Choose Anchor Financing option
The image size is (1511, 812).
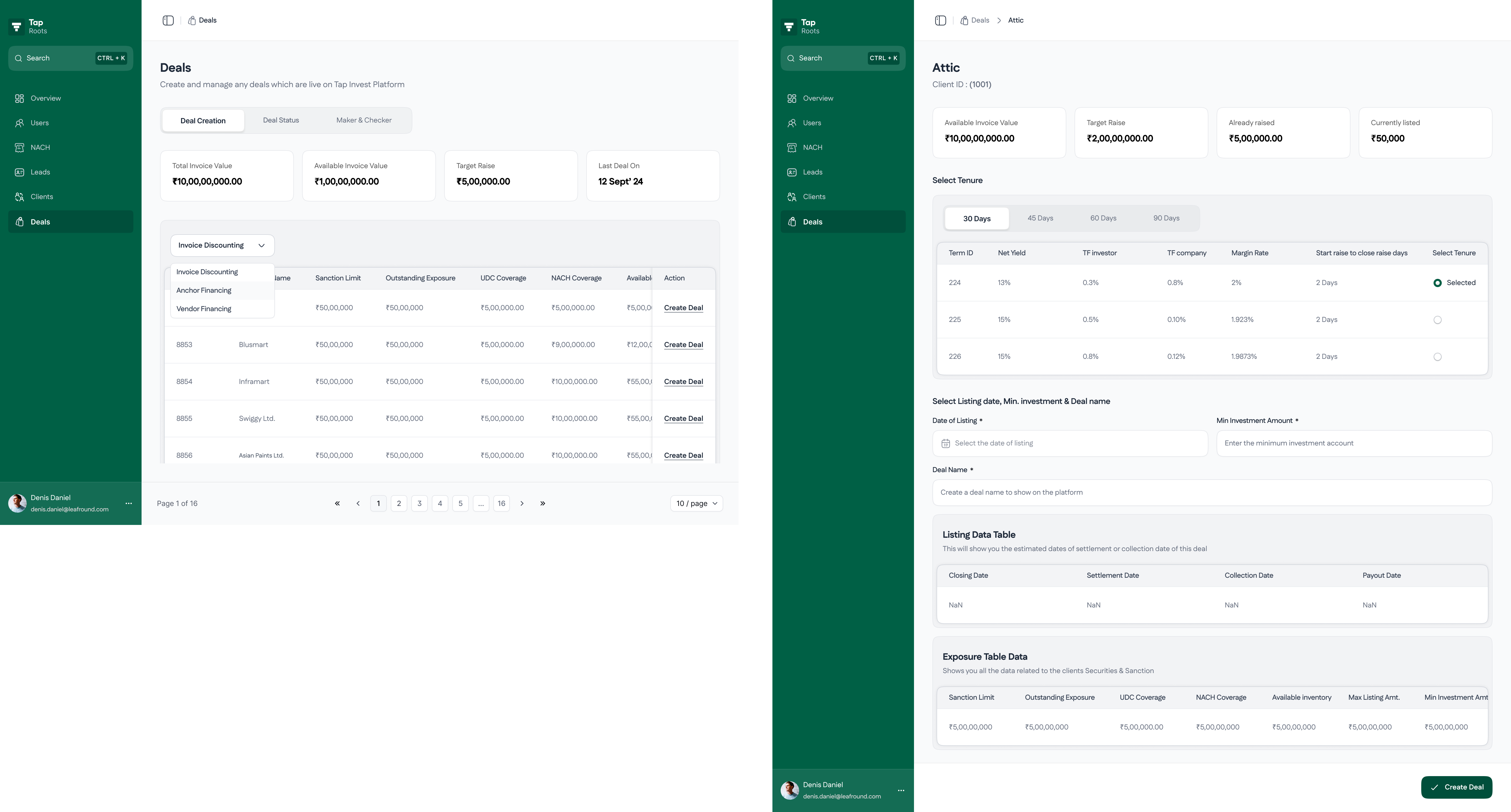point(222,291)
